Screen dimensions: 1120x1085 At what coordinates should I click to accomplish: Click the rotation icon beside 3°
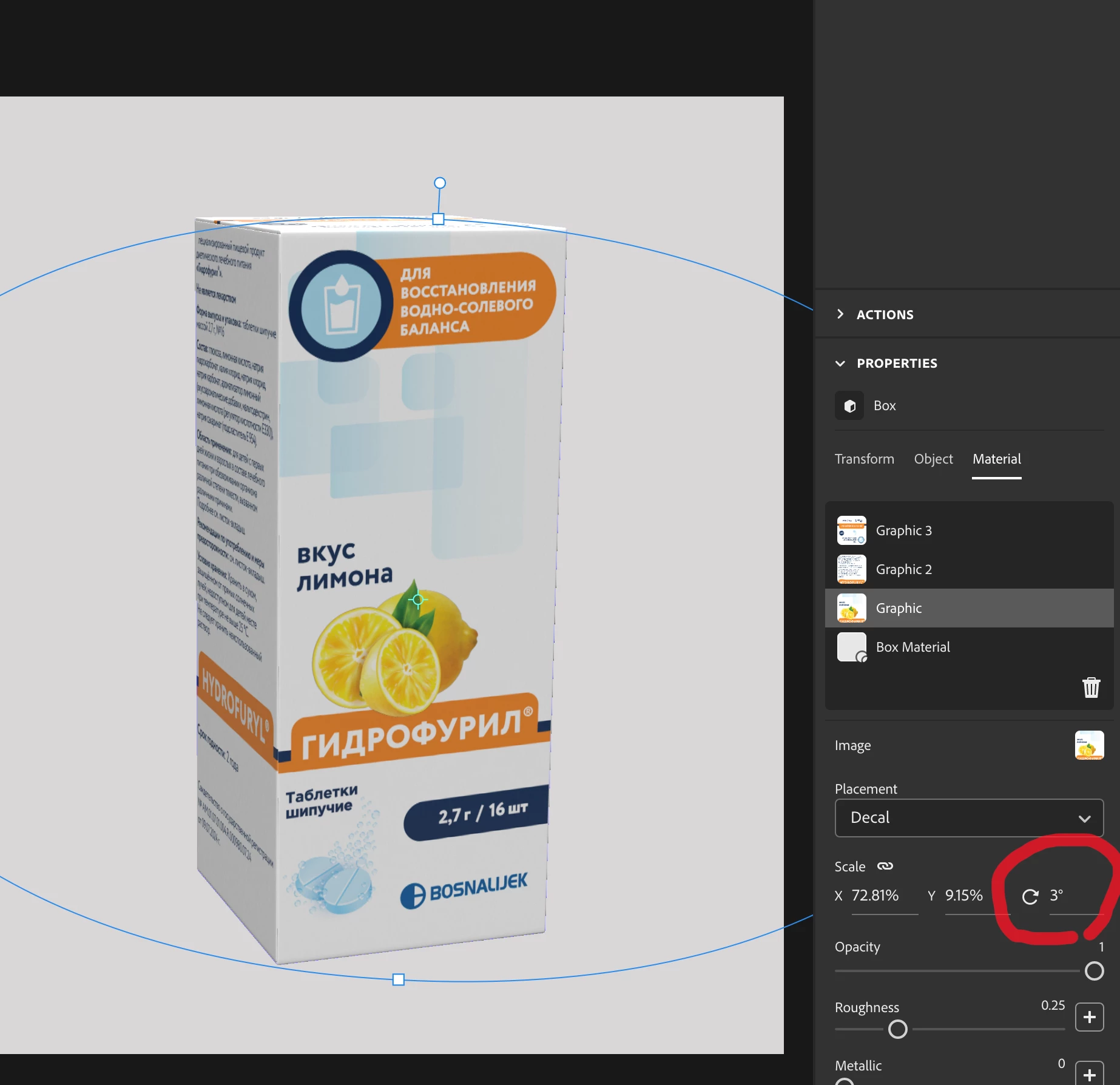[x=1030, y=896]
